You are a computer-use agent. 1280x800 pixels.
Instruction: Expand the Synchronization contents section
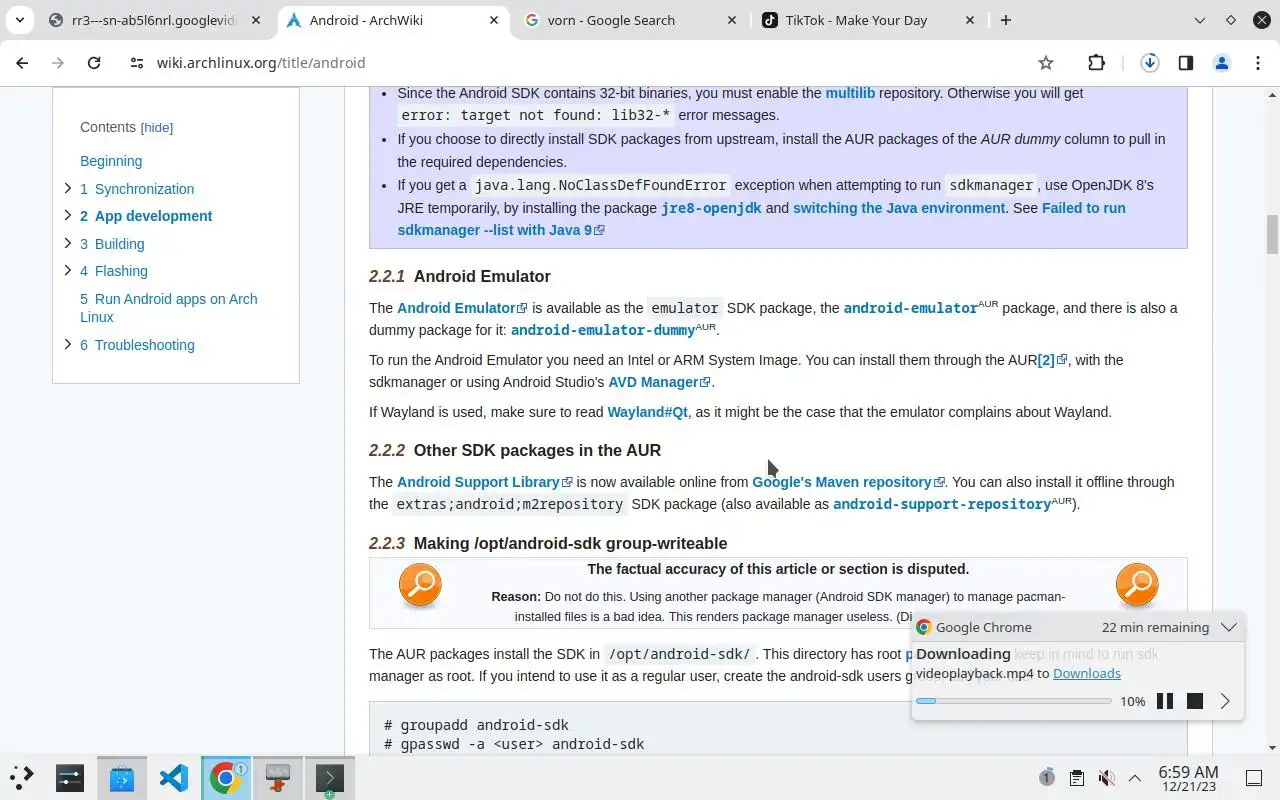pyautogui.click(x=68, y=188)
